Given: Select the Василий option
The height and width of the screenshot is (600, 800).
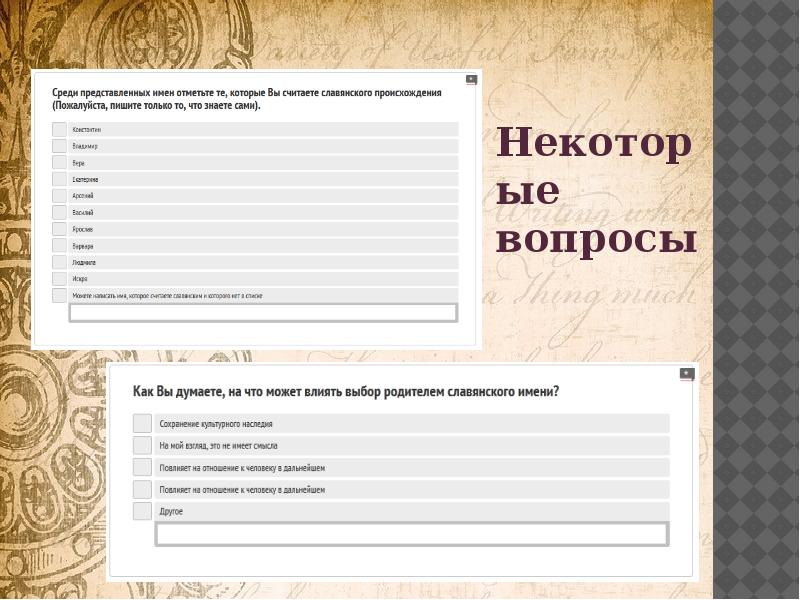Looking at the screenshot, I should (58, 212).
